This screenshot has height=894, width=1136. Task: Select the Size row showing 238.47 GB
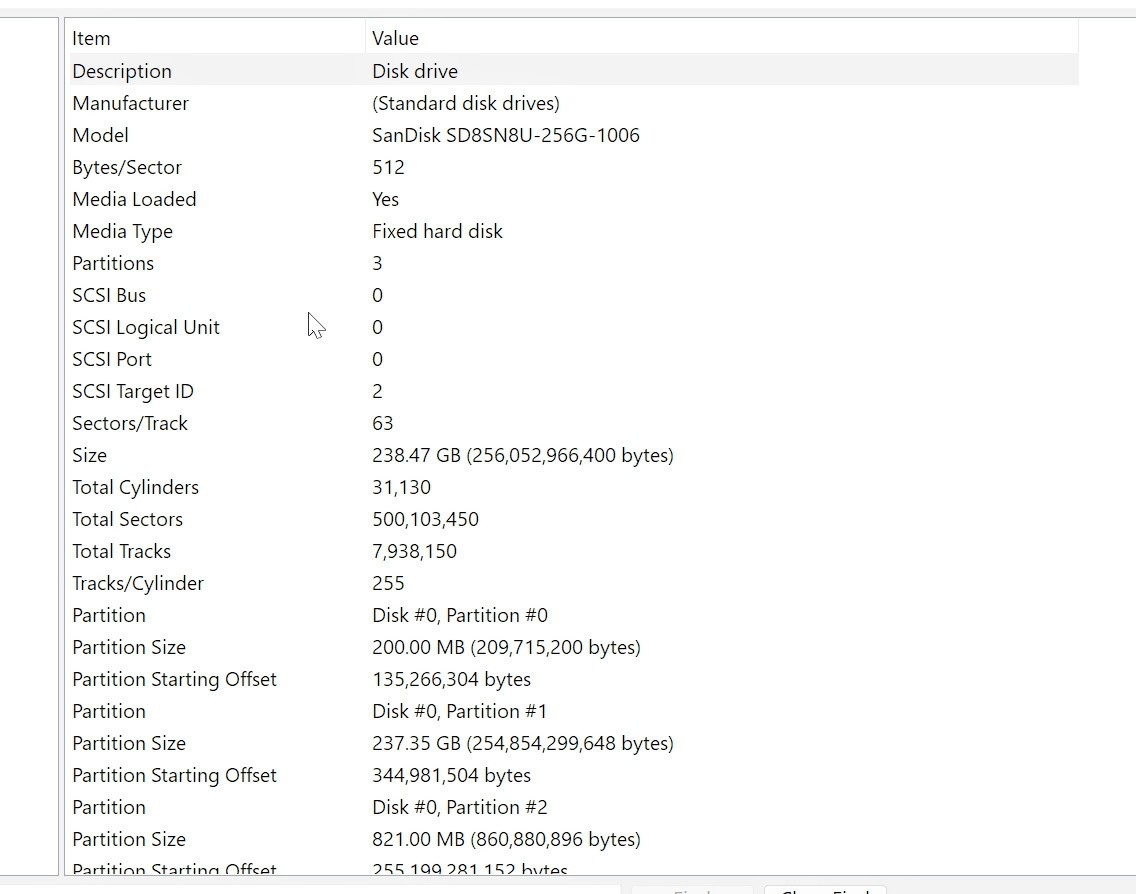tap(575, 455)
